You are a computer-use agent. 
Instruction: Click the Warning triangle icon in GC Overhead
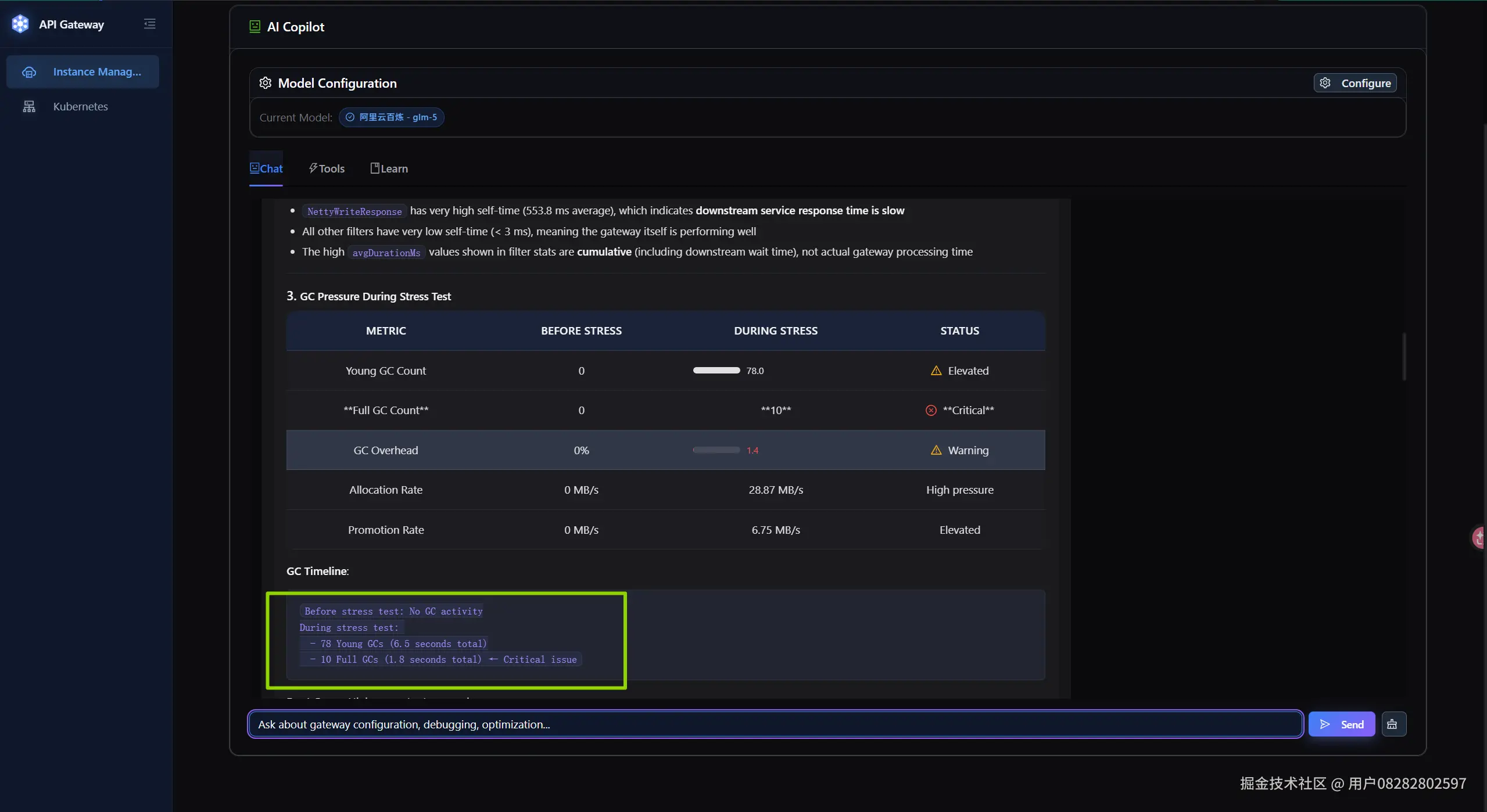click(936, 450)
